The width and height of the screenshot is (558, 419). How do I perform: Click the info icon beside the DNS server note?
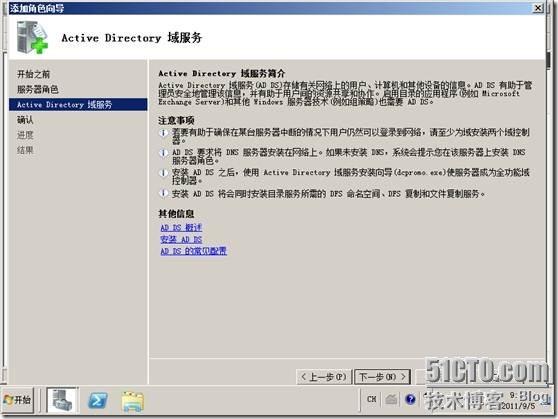pyautogui.click(x=163, y=153)
